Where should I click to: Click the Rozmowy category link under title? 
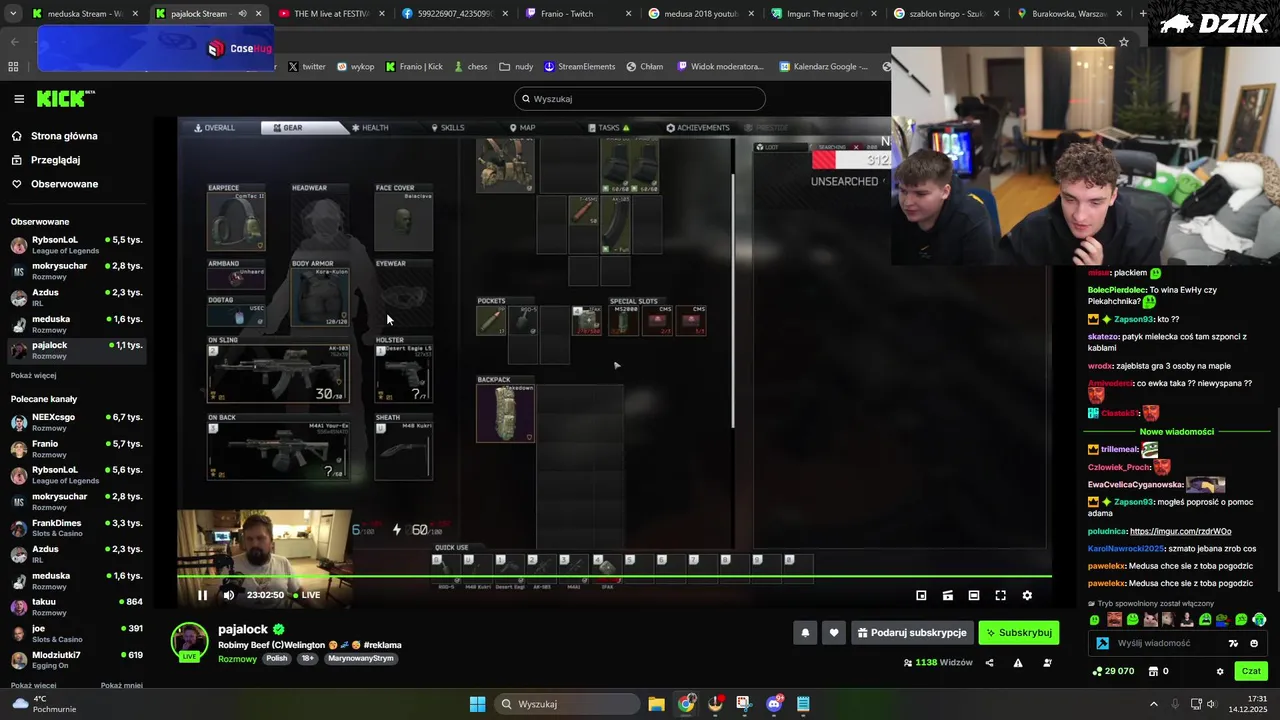point(237,659)
